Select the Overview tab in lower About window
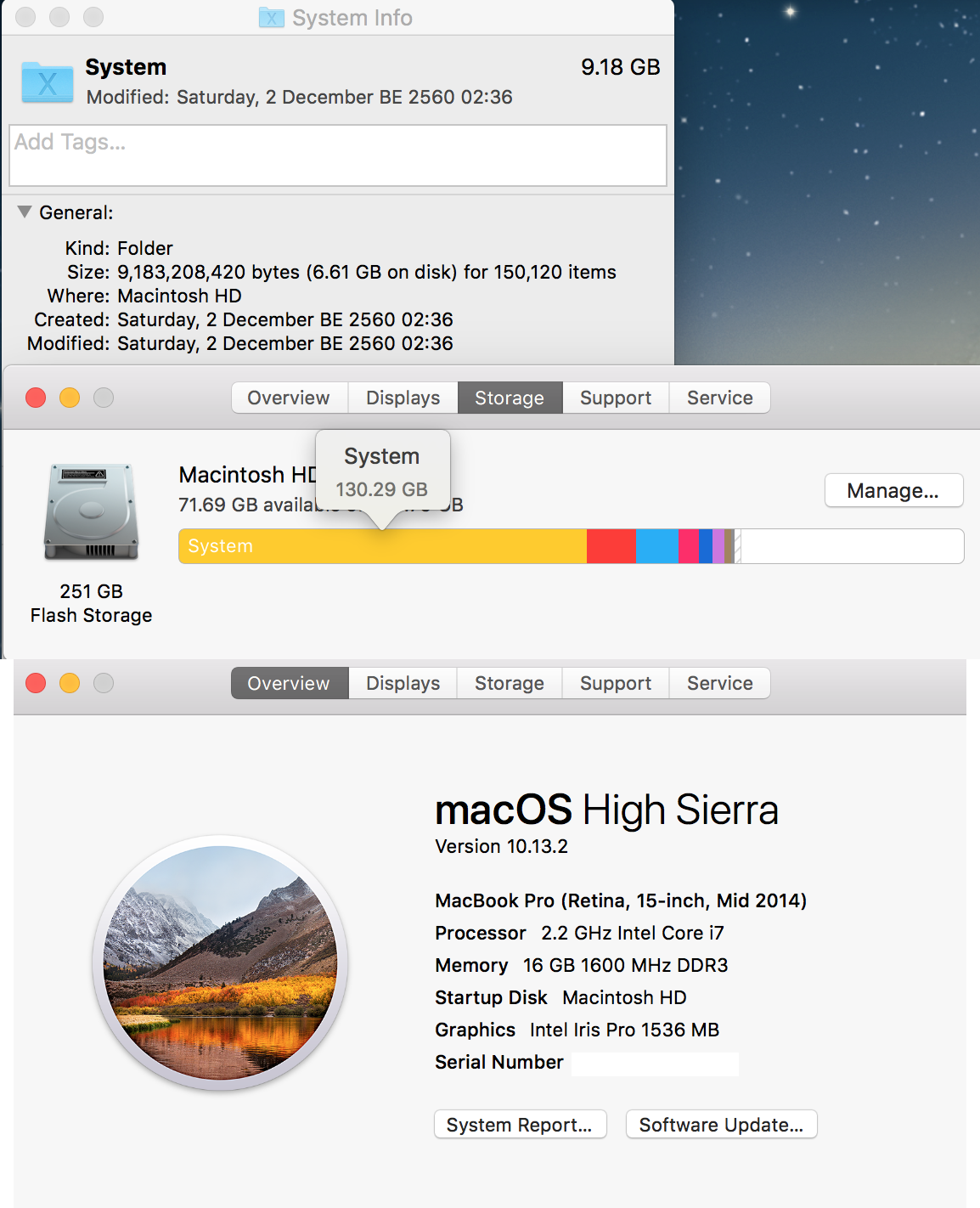This screenshot has width=980, height=1208. click(289, 683)
